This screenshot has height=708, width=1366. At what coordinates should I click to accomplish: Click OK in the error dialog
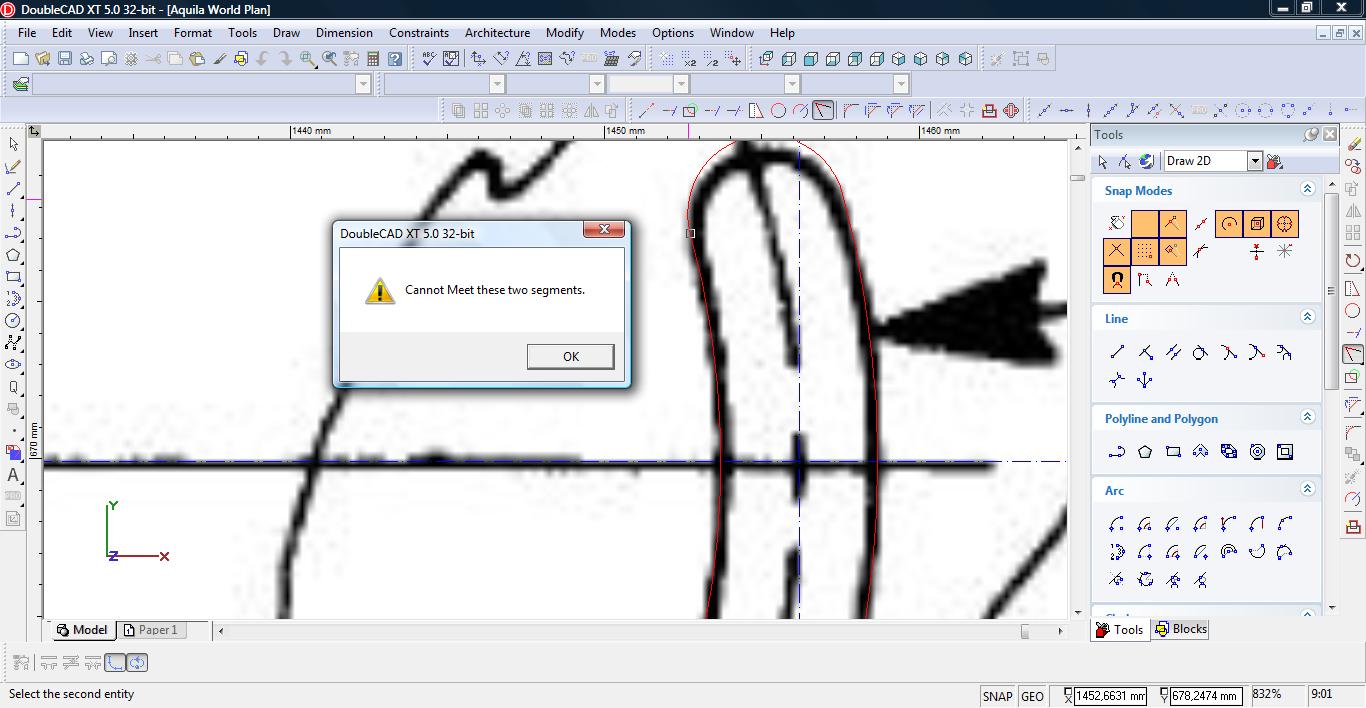(x=570, y=356)
